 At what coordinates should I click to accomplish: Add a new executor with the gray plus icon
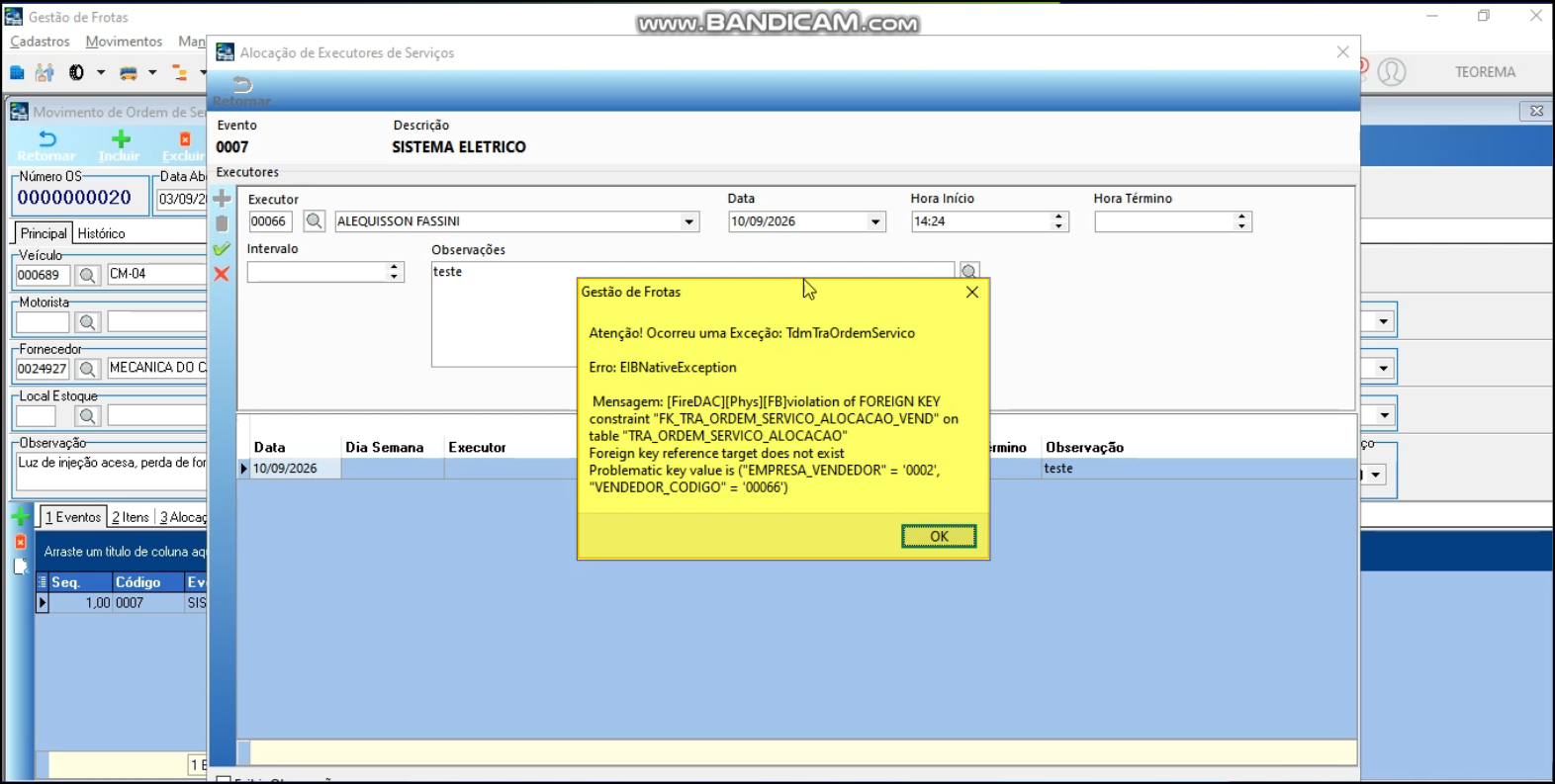(222, 199)
